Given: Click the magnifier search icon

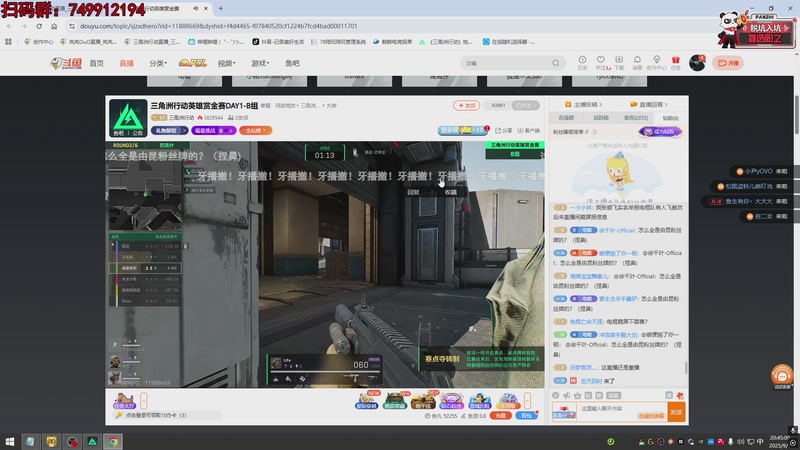Looking at the screenshot, I should [556, 63].
